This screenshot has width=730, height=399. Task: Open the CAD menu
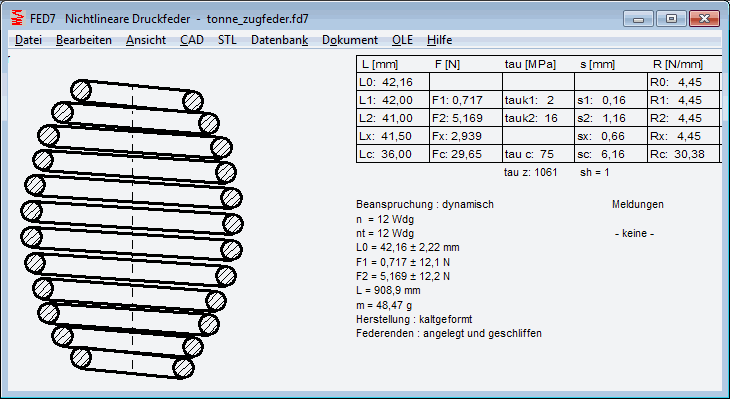192,40
